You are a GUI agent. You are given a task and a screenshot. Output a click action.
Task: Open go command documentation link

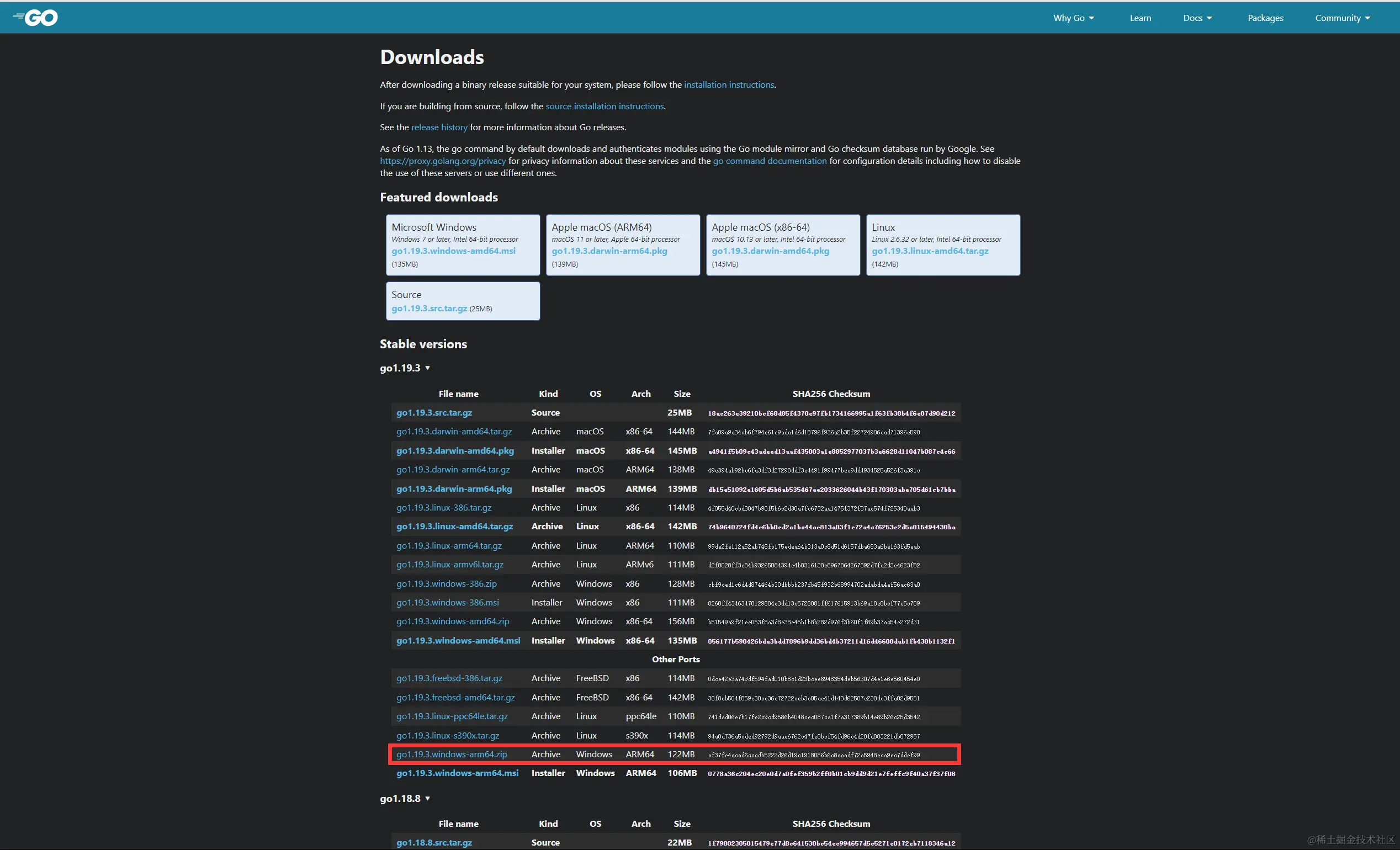[x=770, y=161]
